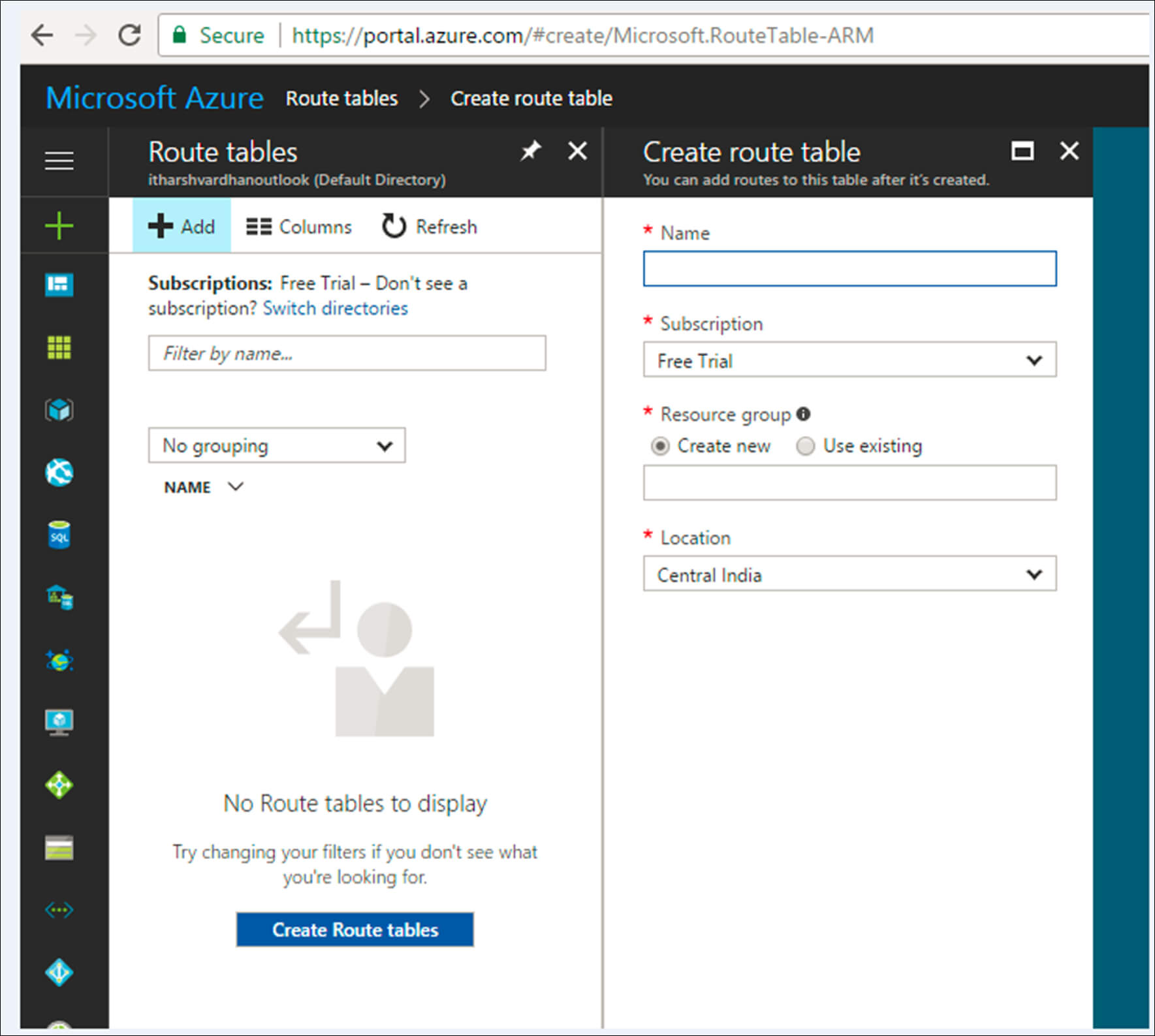Open the No grouping dropdown

(277, 446)
